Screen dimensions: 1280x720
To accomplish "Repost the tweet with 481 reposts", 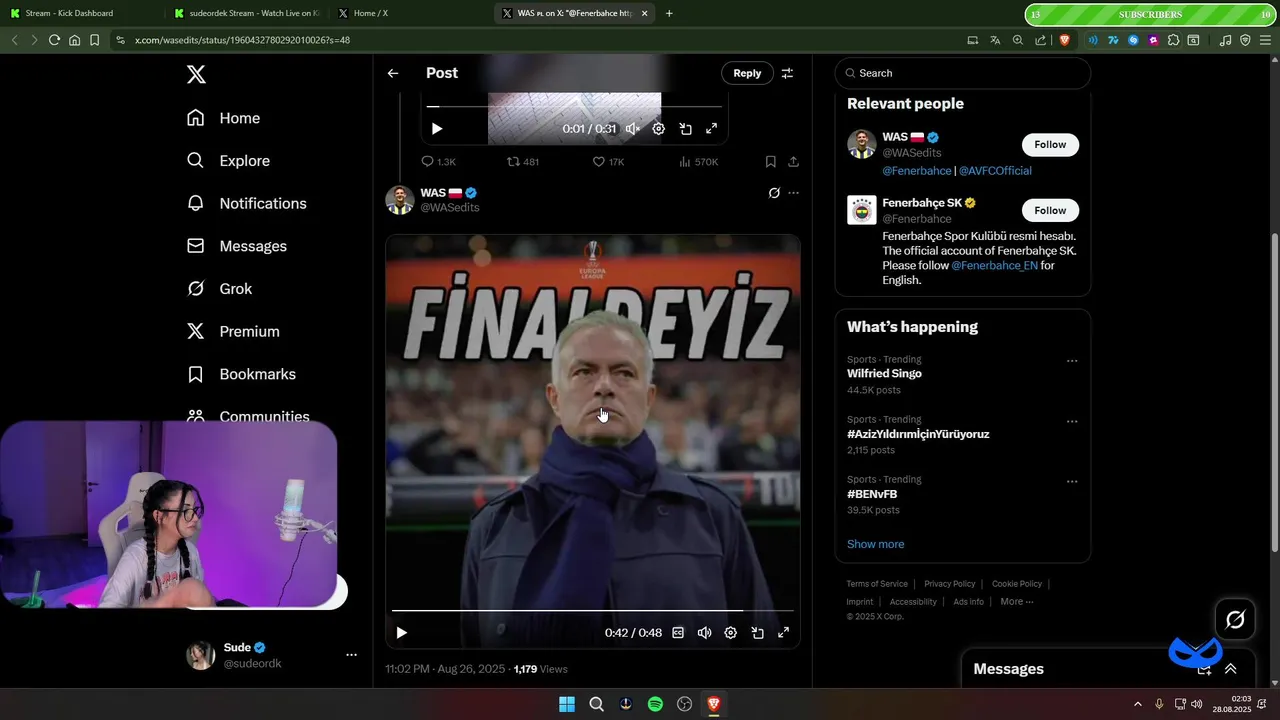I will [x=523, y=162].
